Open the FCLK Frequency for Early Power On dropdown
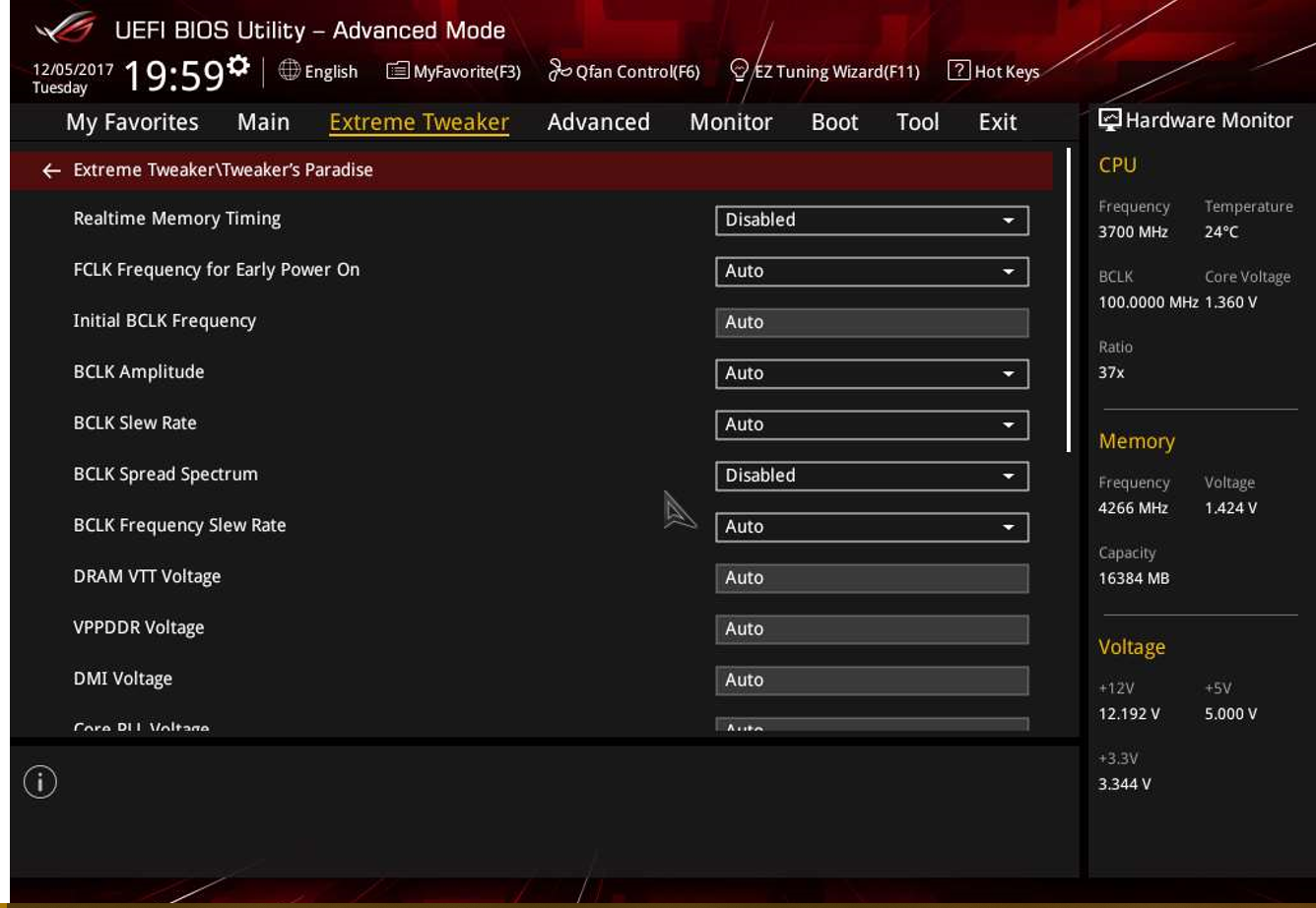Image resolution: width=1316 pixels, height=908 pixels. (x=872, y=271)
